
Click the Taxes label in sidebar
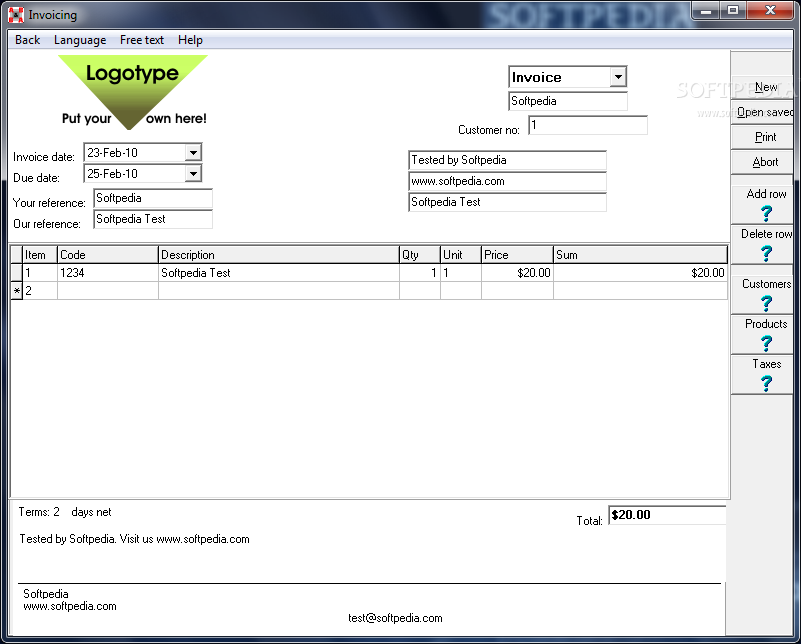point(766,364)
